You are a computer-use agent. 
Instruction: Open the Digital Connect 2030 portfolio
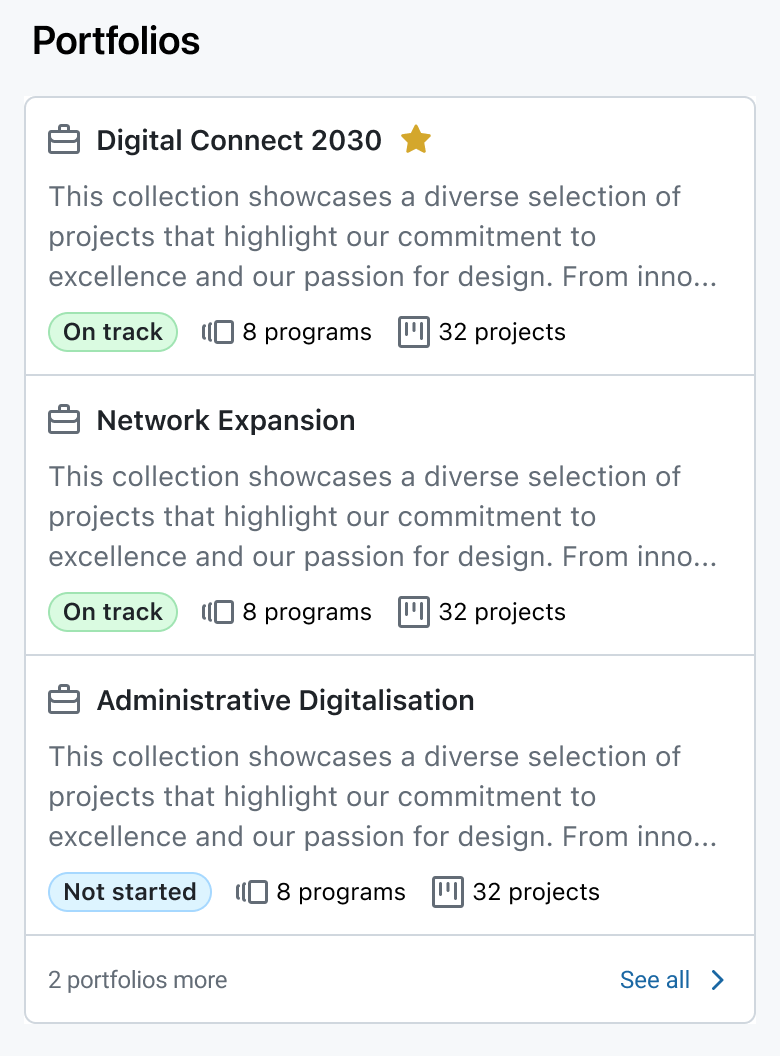tap(238, 140)
